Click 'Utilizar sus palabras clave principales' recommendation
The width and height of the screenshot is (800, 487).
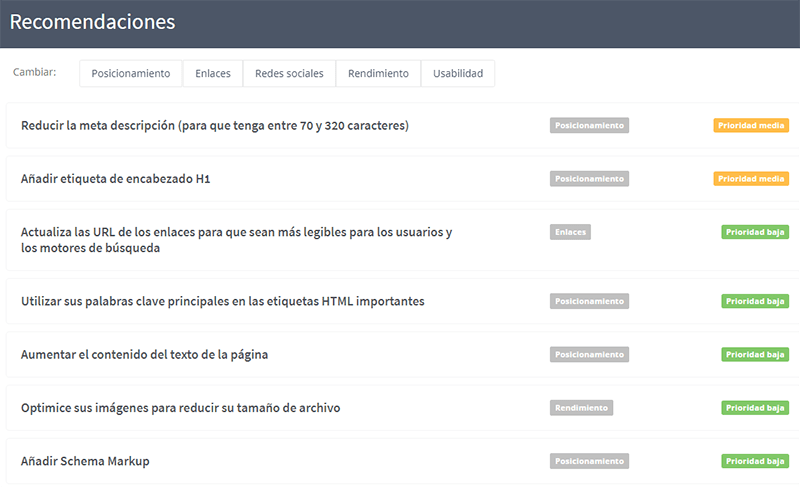click(222, 301)
